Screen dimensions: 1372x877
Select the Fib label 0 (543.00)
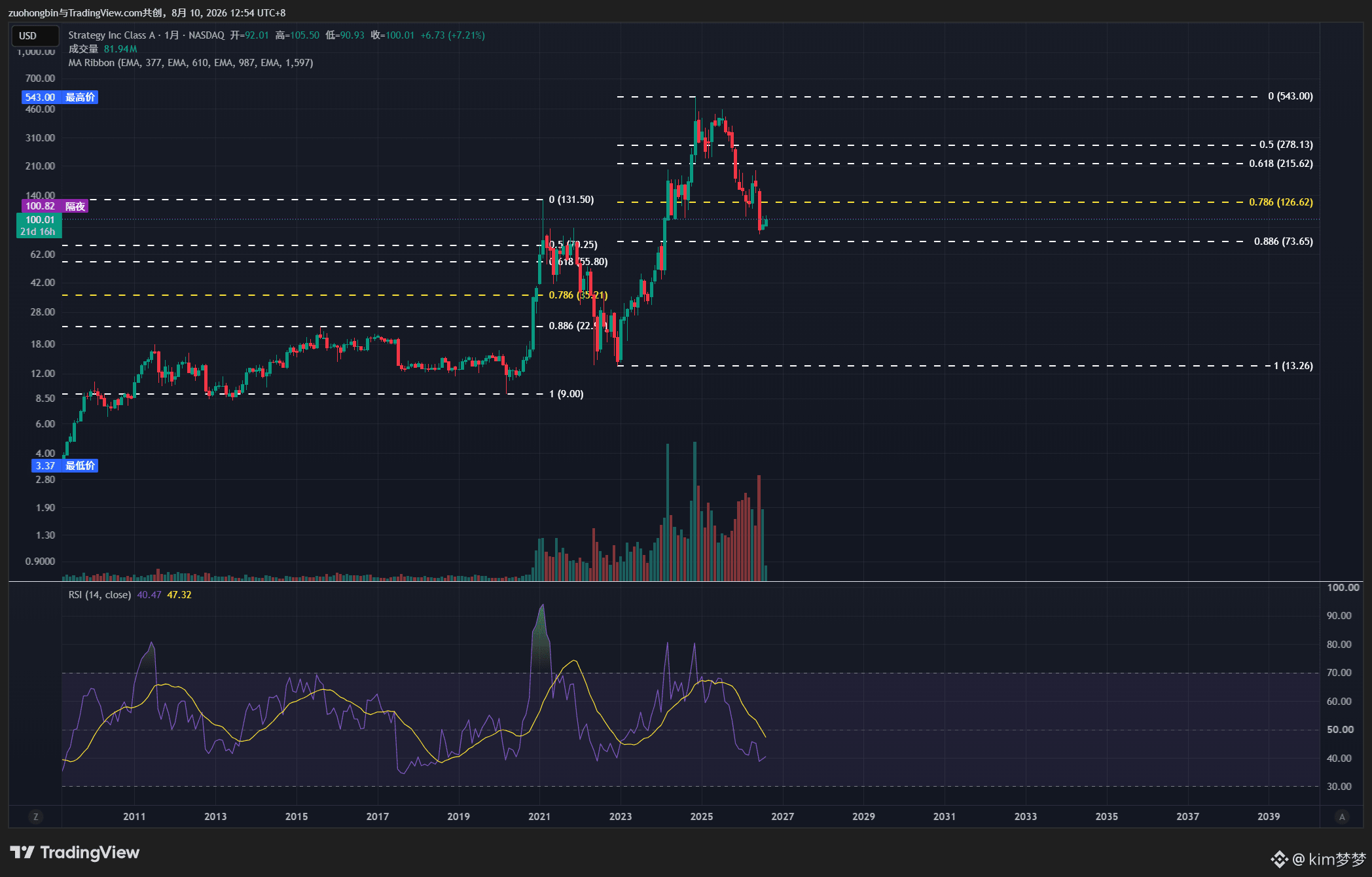click(1290, 96)
